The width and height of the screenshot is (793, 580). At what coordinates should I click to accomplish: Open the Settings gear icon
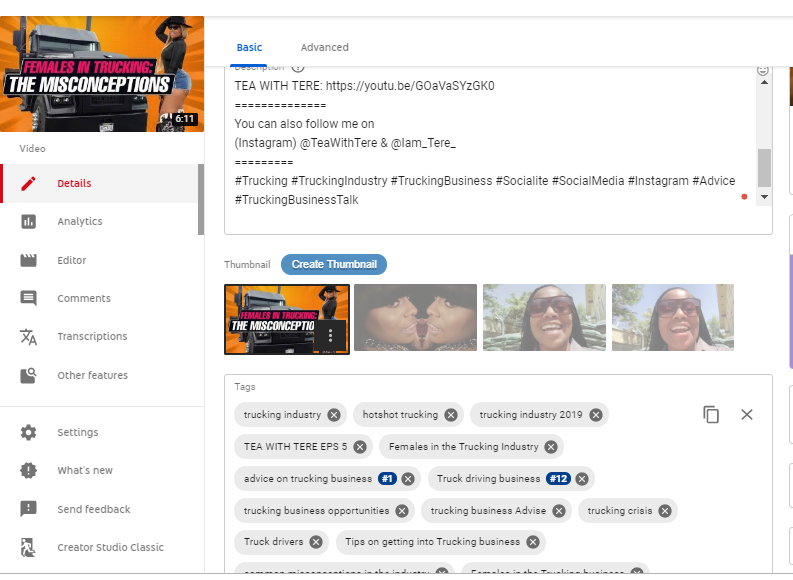[29, 433]
